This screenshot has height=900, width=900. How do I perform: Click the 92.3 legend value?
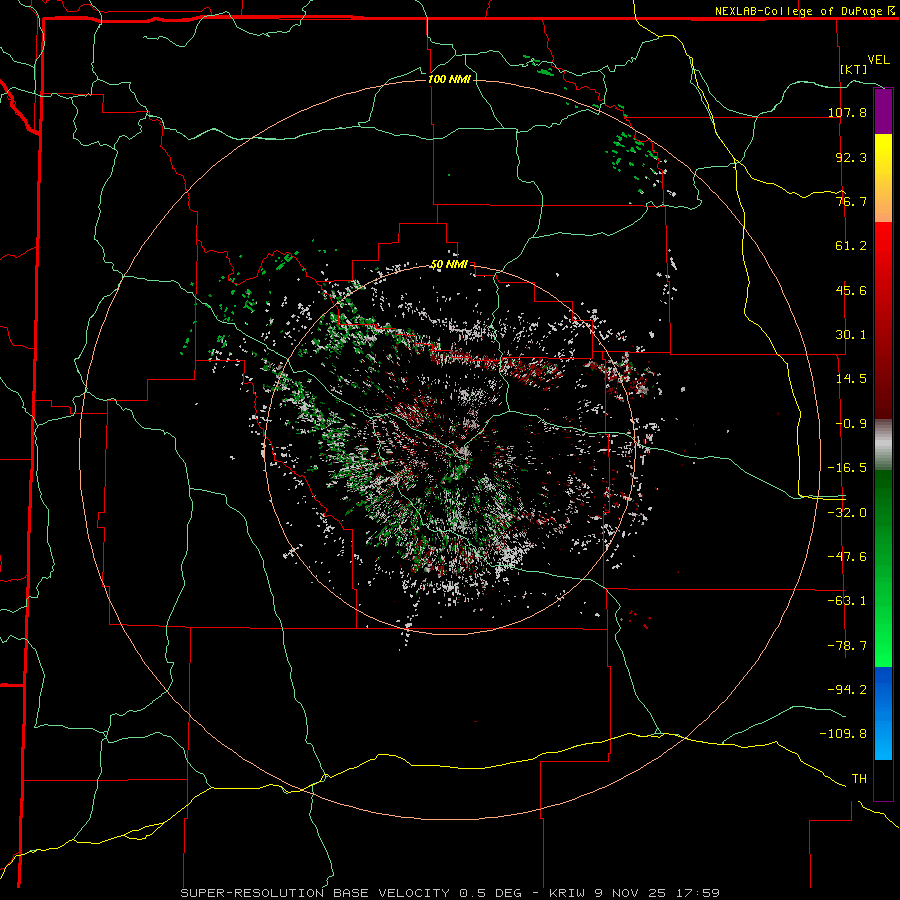pyautogui.click(x=851, y=157)
